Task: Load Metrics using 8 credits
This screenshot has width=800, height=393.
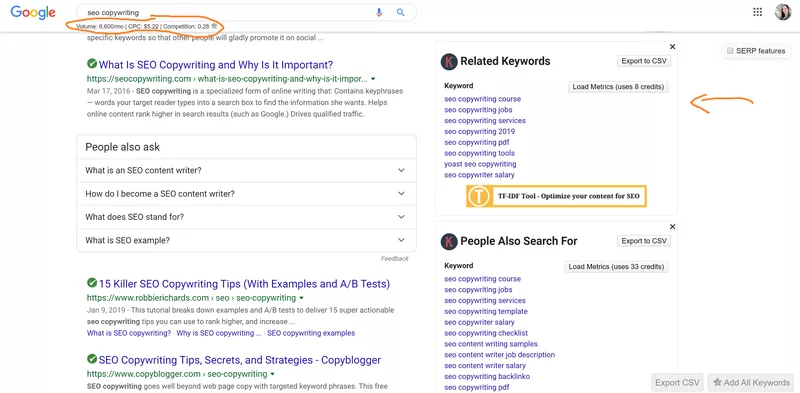Action: pos(618,87)
